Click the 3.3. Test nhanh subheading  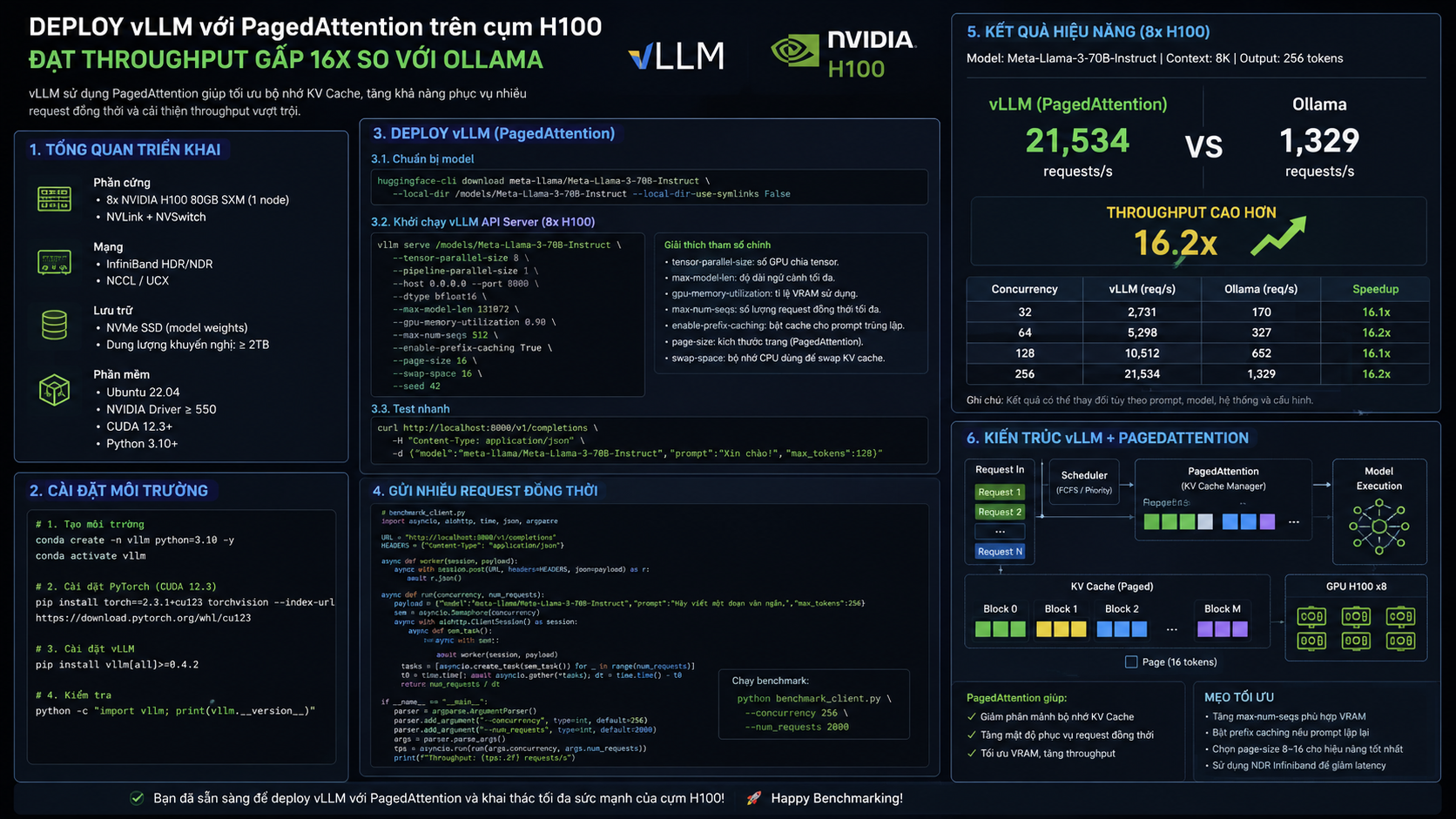point(410,409)
